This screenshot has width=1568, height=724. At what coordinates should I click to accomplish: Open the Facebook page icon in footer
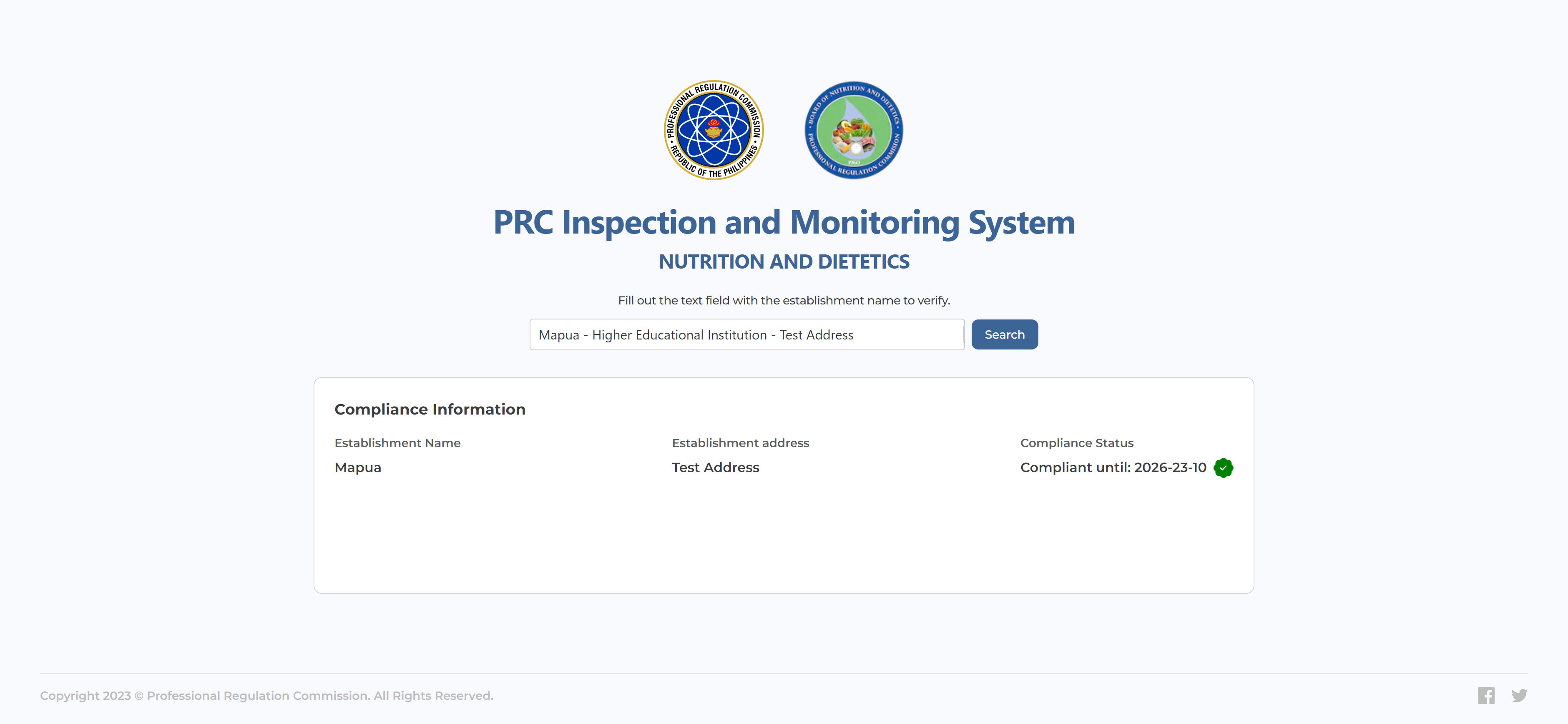pos(1485,695)
